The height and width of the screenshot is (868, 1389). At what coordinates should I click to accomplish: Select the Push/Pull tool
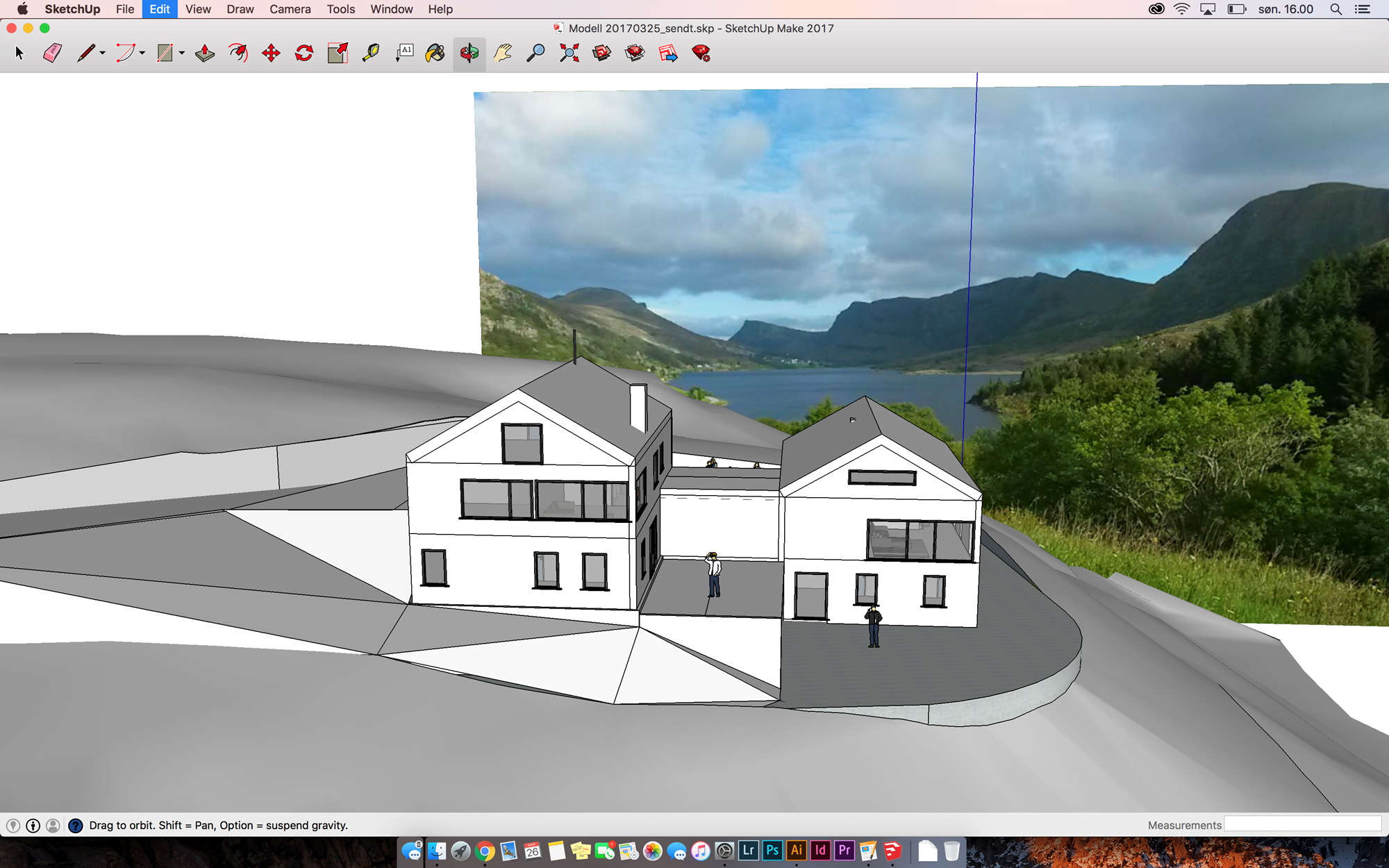click(205, 53)
